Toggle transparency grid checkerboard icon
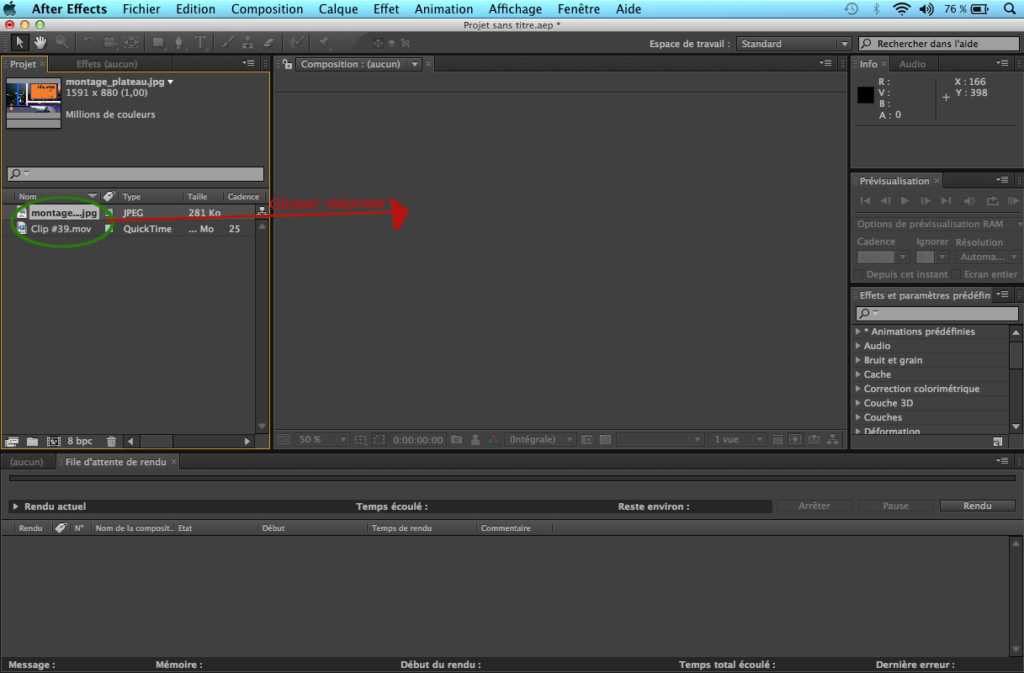The width and height of the screenshot is (1024, 673). (605, 440)
